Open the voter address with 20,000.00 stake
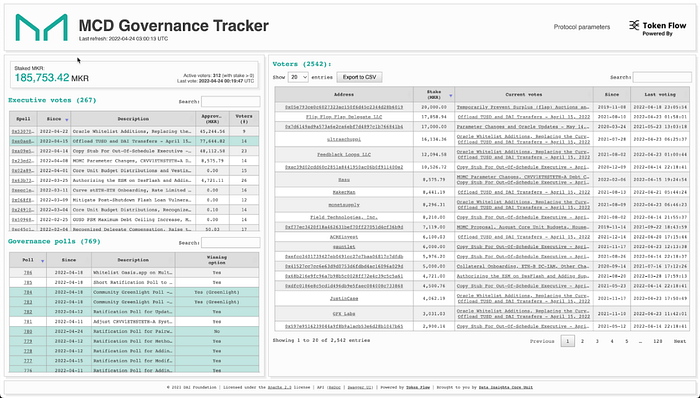Viewport: 700px width, 398px height. [x=344, y=107]
